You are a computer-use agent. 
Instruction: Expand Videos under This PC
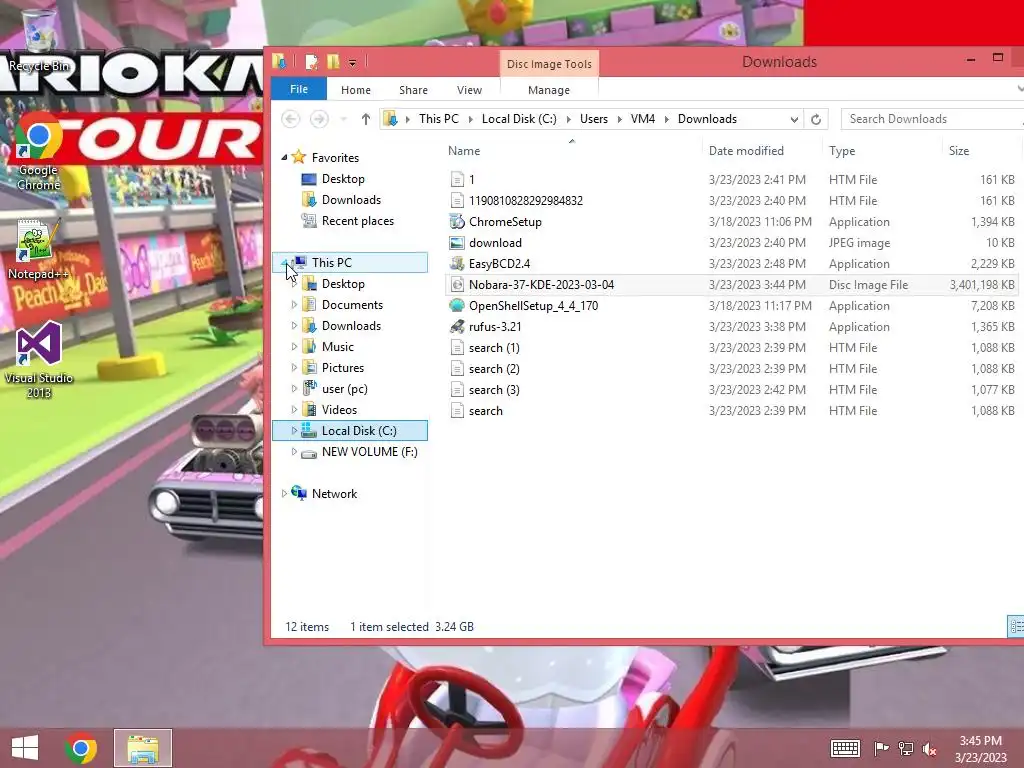tap(294, 409)
